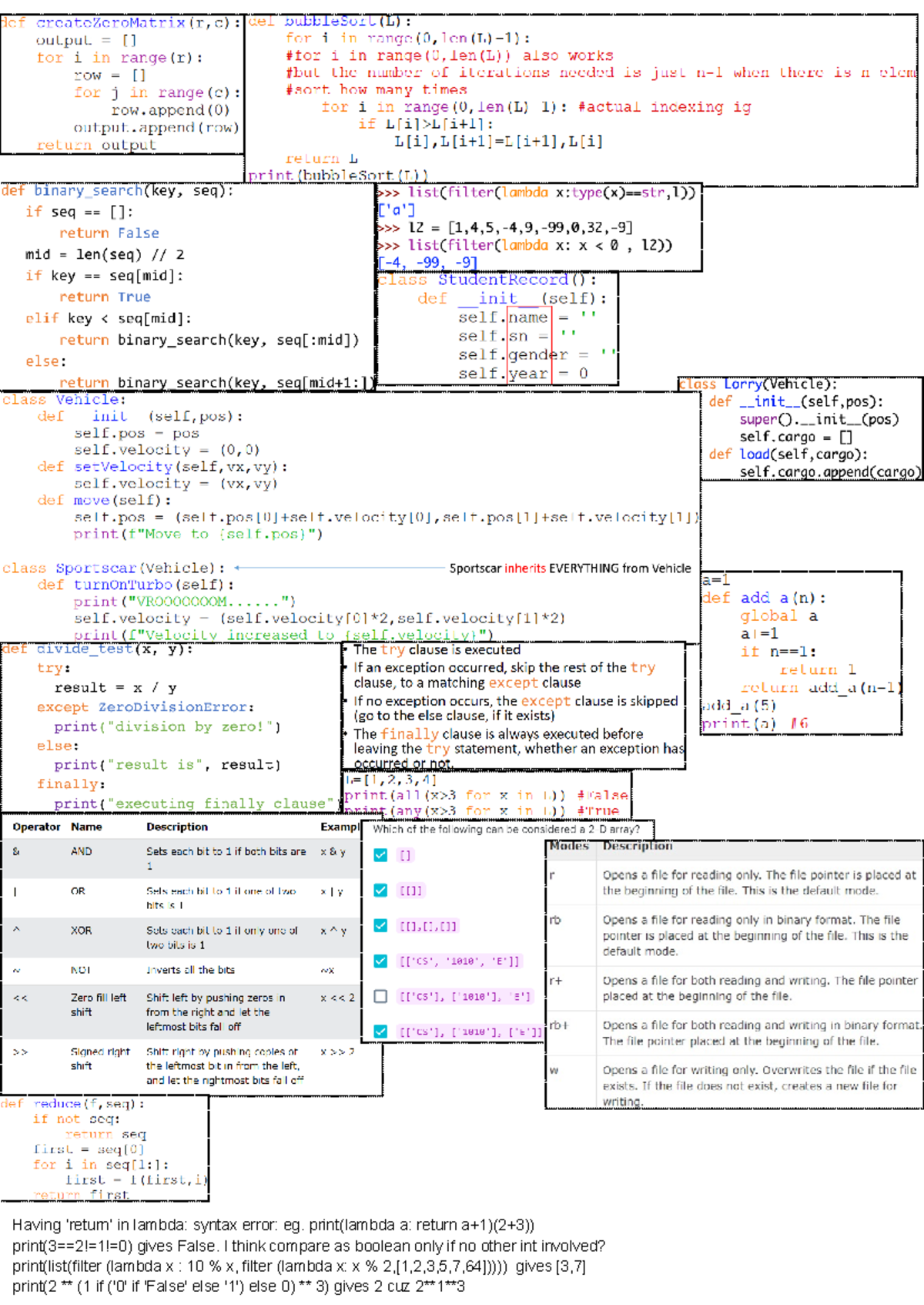
Task: Click the 'x & y' example cell
Action: 333,851
